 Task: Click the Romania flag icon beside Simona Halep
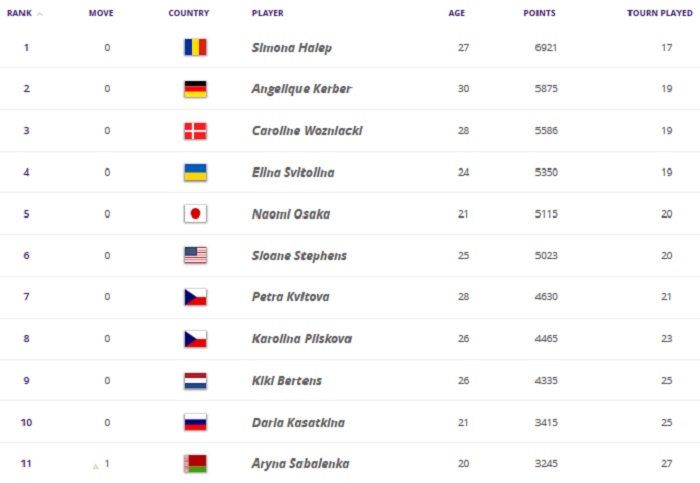[195, 47]
